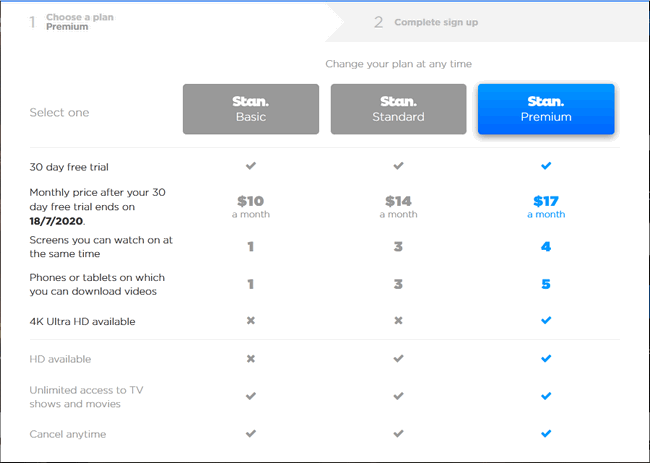Click Premium plan's 5 download devices number
The width and height of the screenshot is (650, 463).
(x=546, y=284)
